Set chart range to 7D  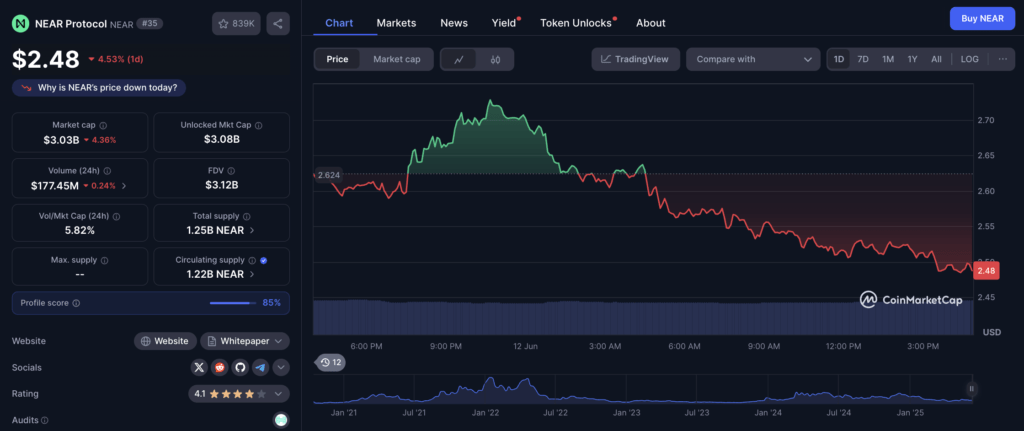pos(863,59)
